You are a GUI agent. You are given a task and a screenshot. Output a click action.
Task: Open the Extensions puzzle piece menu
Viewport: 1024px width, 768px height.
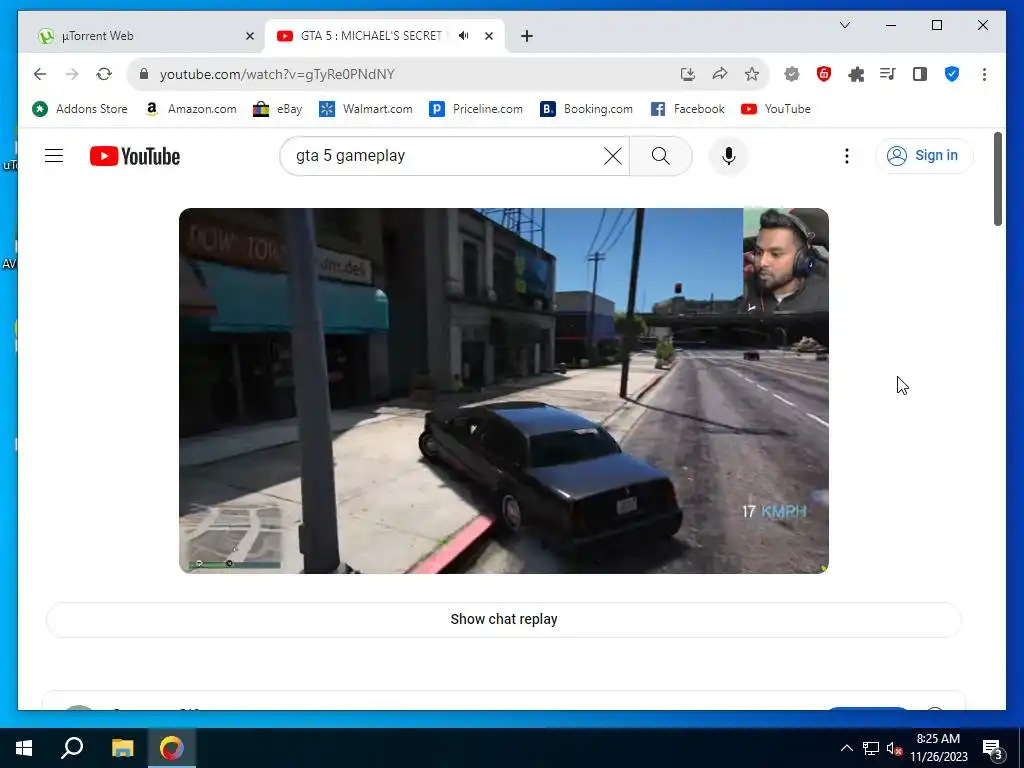tap(856, 74)
